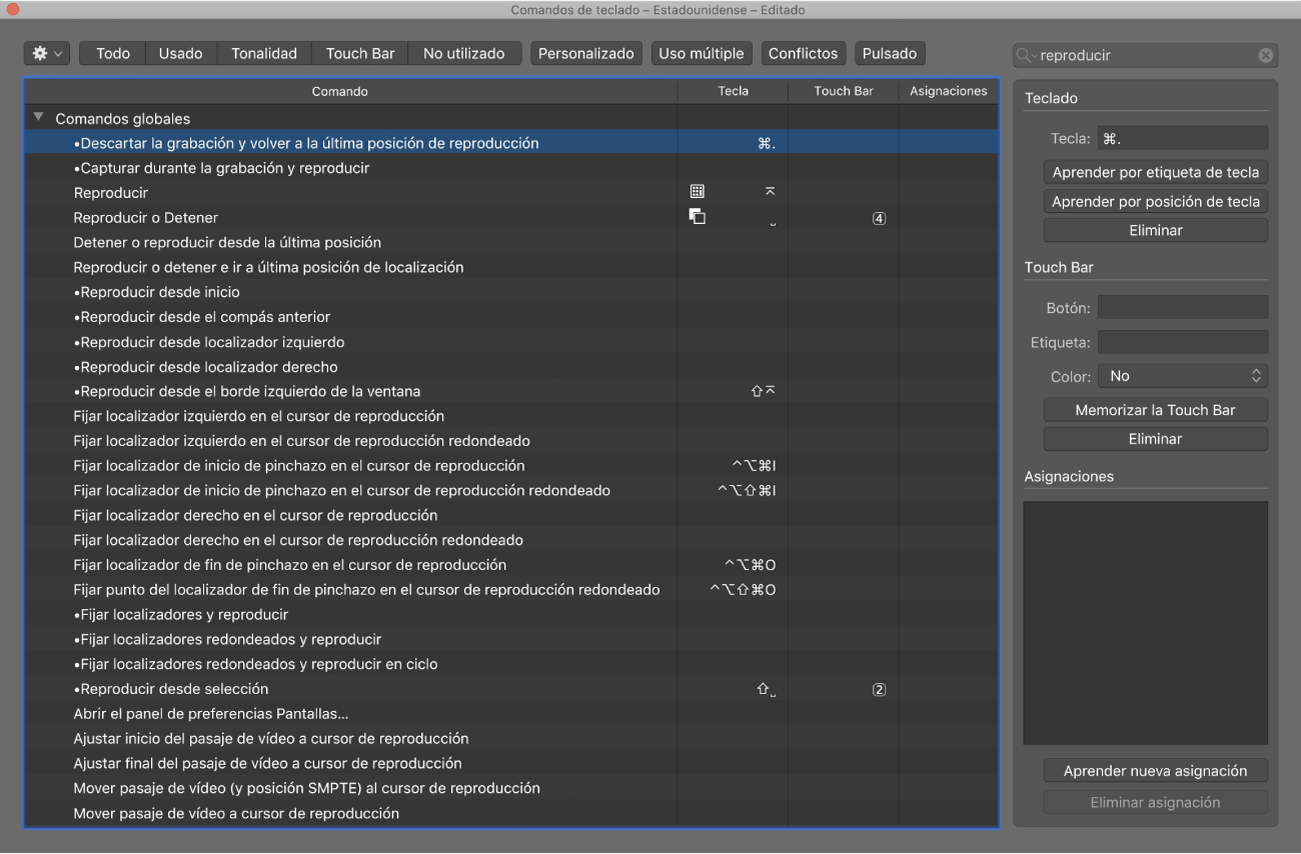Select the Reproducir desde inicio command row
1301x854 pixels.
point(160,292)
